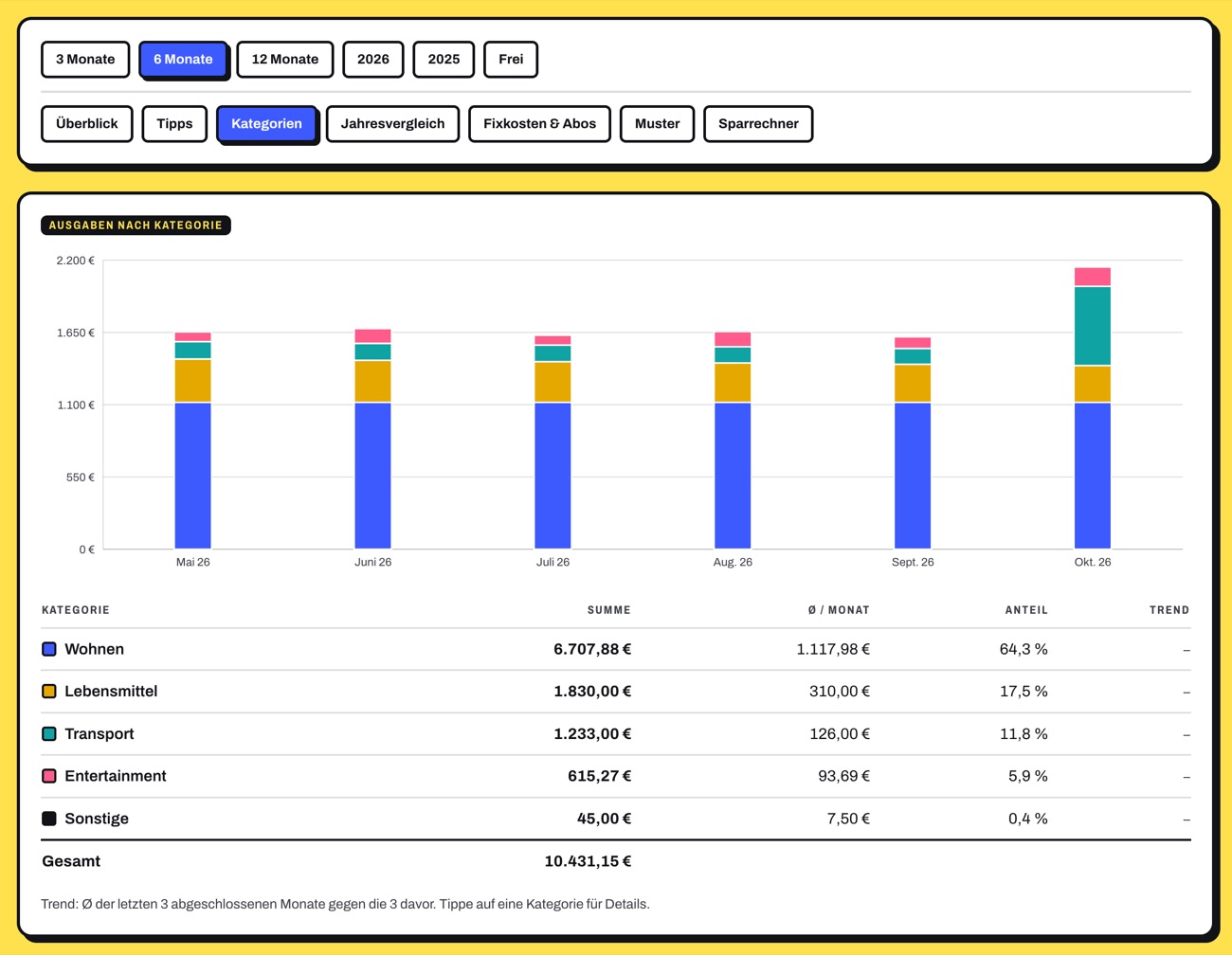Click the TREND column header

tap(1169, 610)
